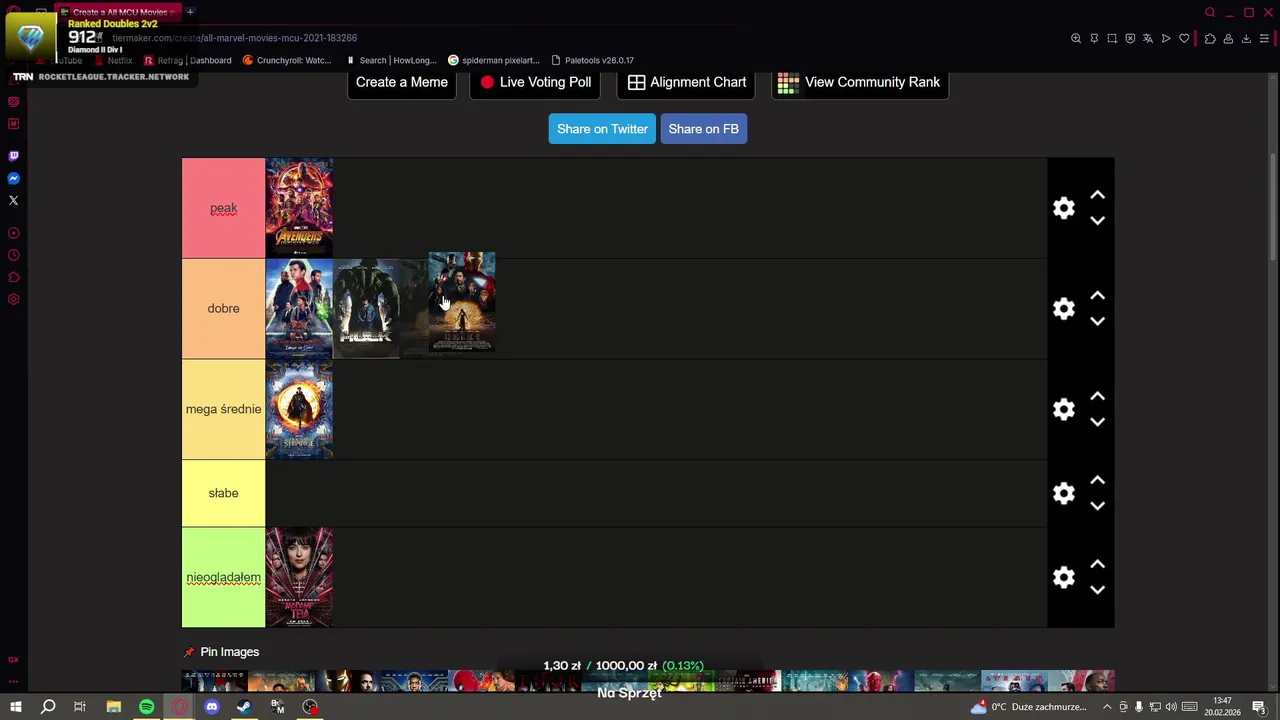Open the browser profile account icon

[1228, 39]
